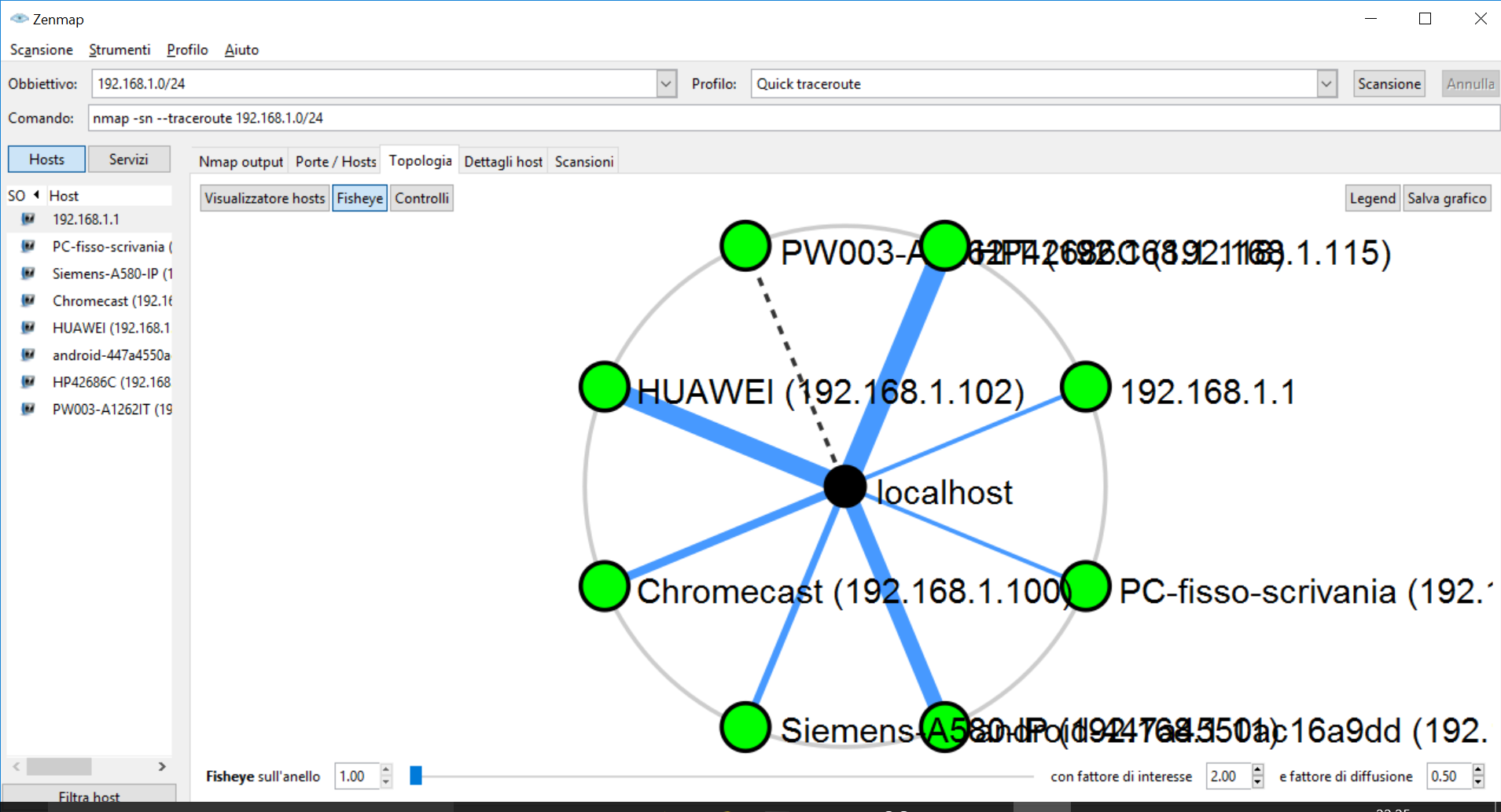Click the host list horizontal scrollbar thumb
The height and width of the screenshot is (812, 1501).
(x=59, y=766)
